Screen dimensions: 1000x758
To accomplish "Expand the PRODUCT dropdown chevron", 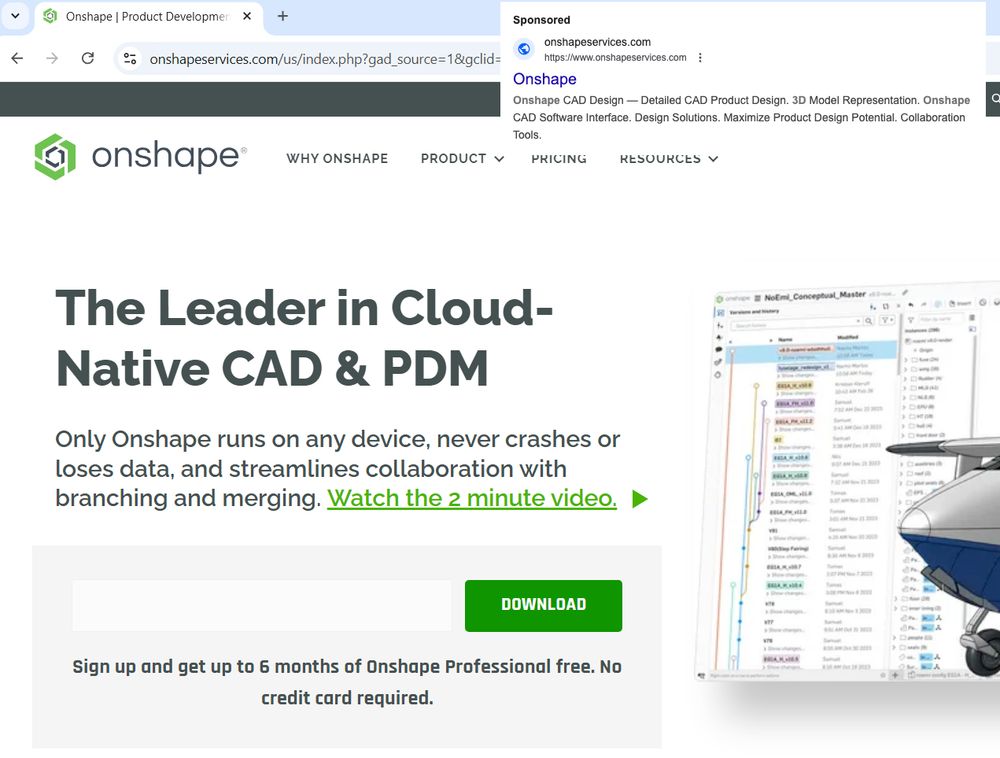I will (x=499, y=159).
